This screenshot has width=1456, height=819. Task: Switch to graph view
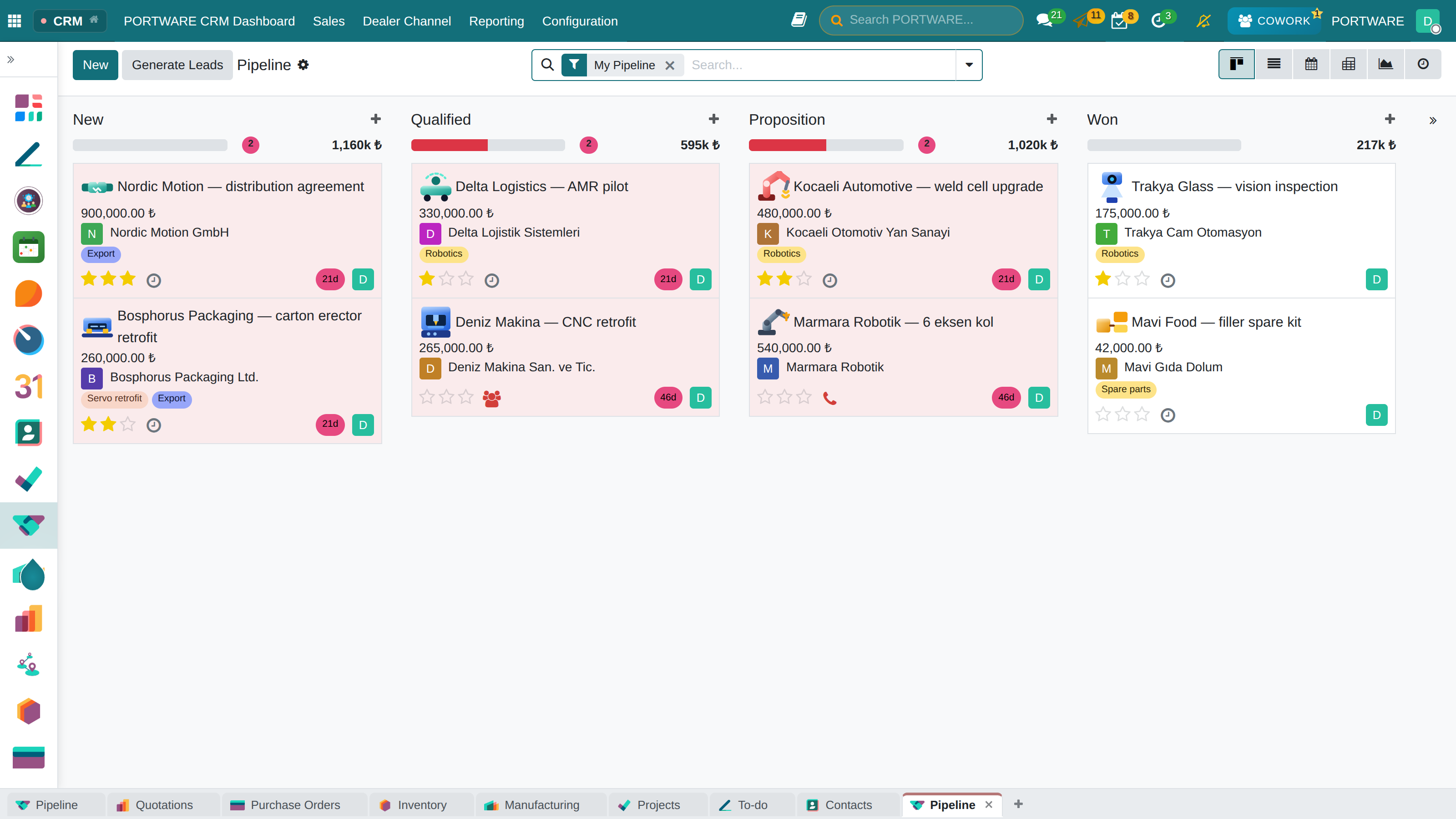pyautogui.click(x=1385, y=65)
